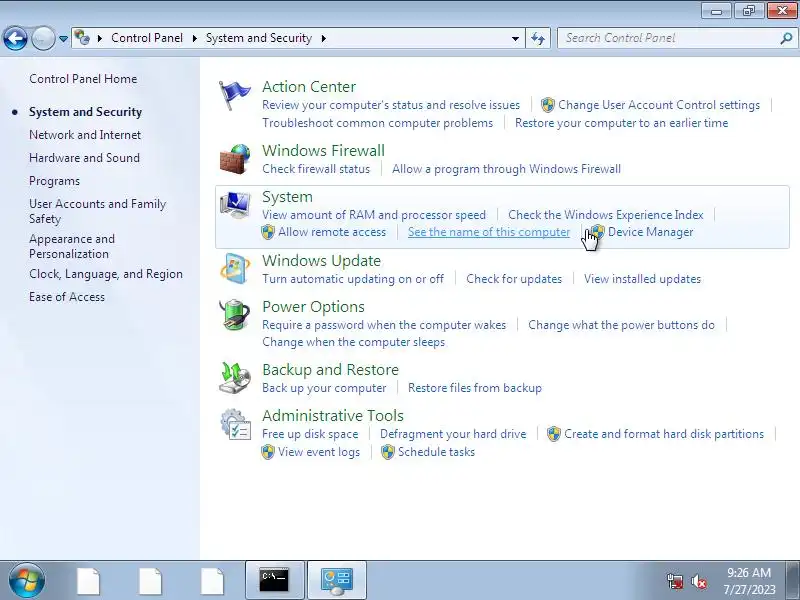Click the Power Options battery icon
Viewport: 800px width, 600px height.
pos(235,315)
